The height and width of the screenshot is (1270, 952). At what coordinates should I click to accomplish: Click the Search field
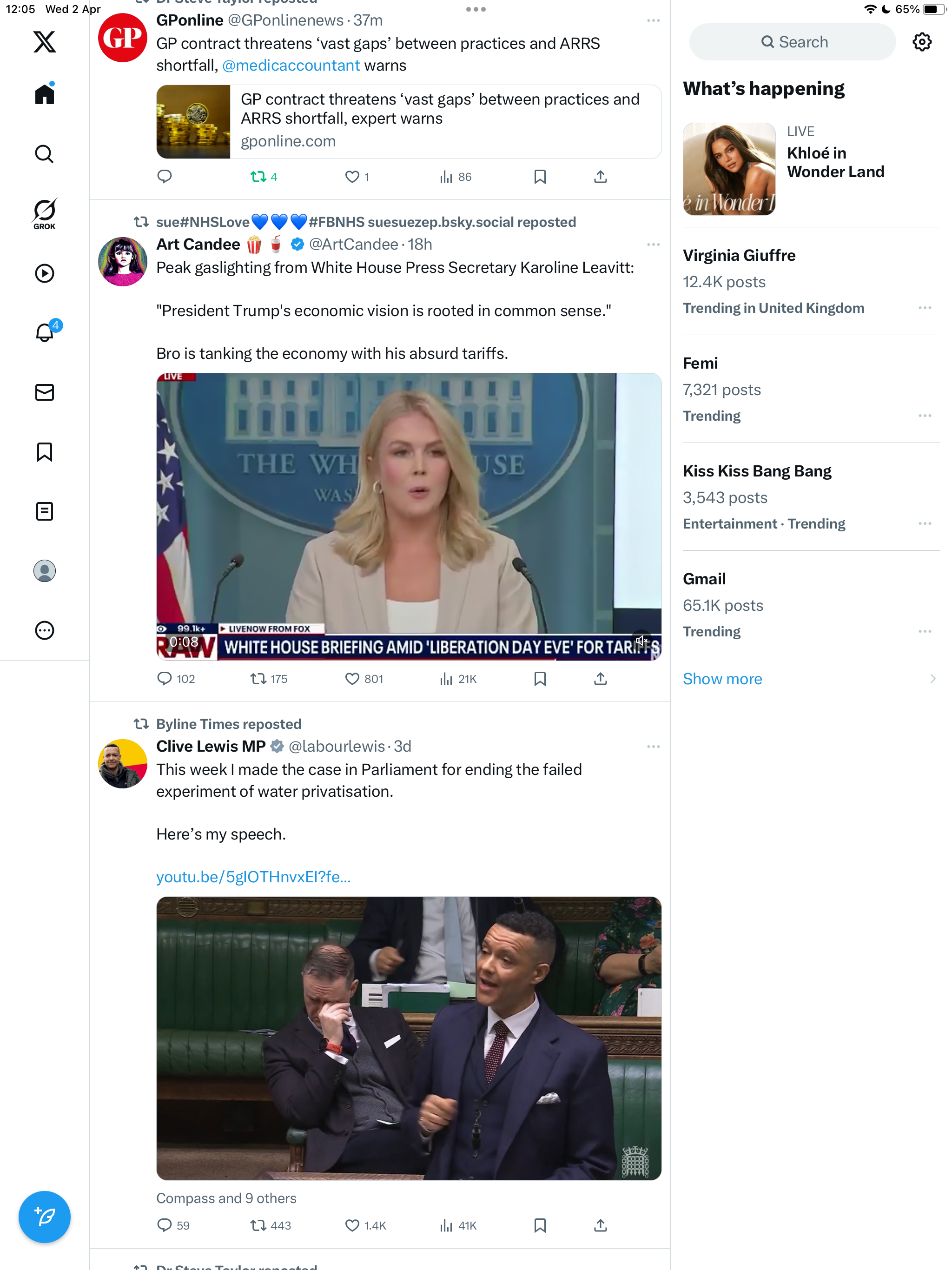click(792, 42)
